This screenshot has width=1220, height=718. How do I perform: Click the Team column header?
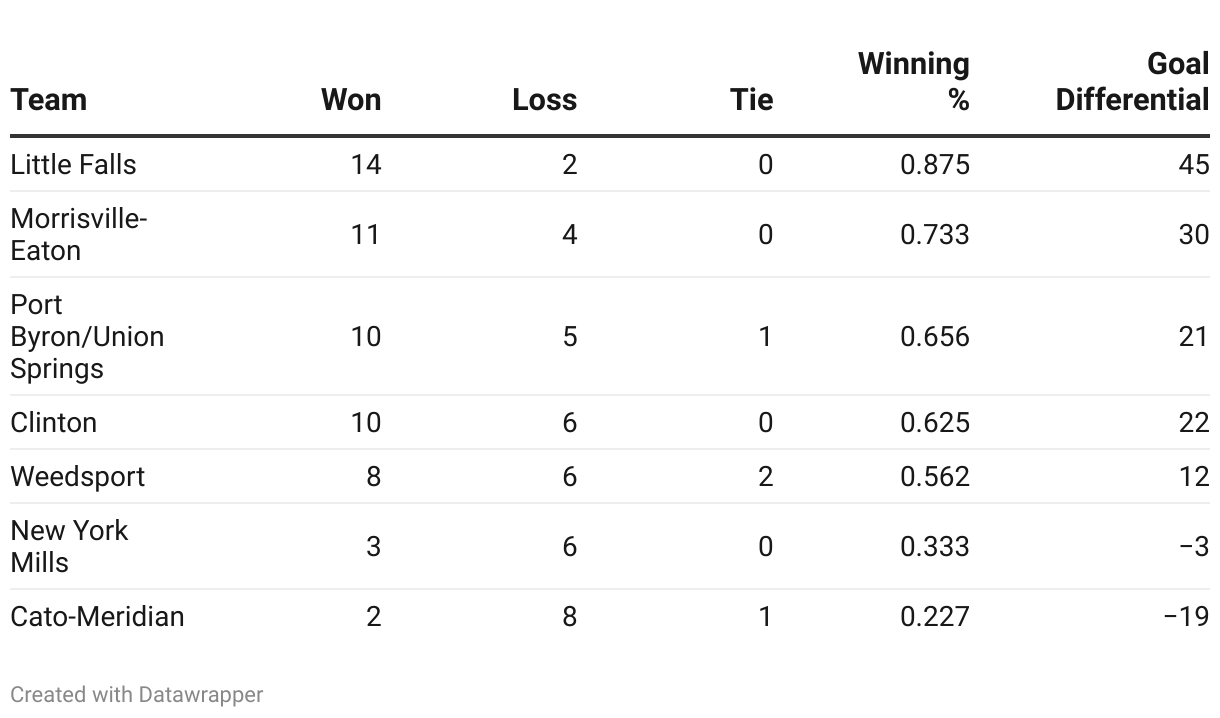tap(49, 100)
